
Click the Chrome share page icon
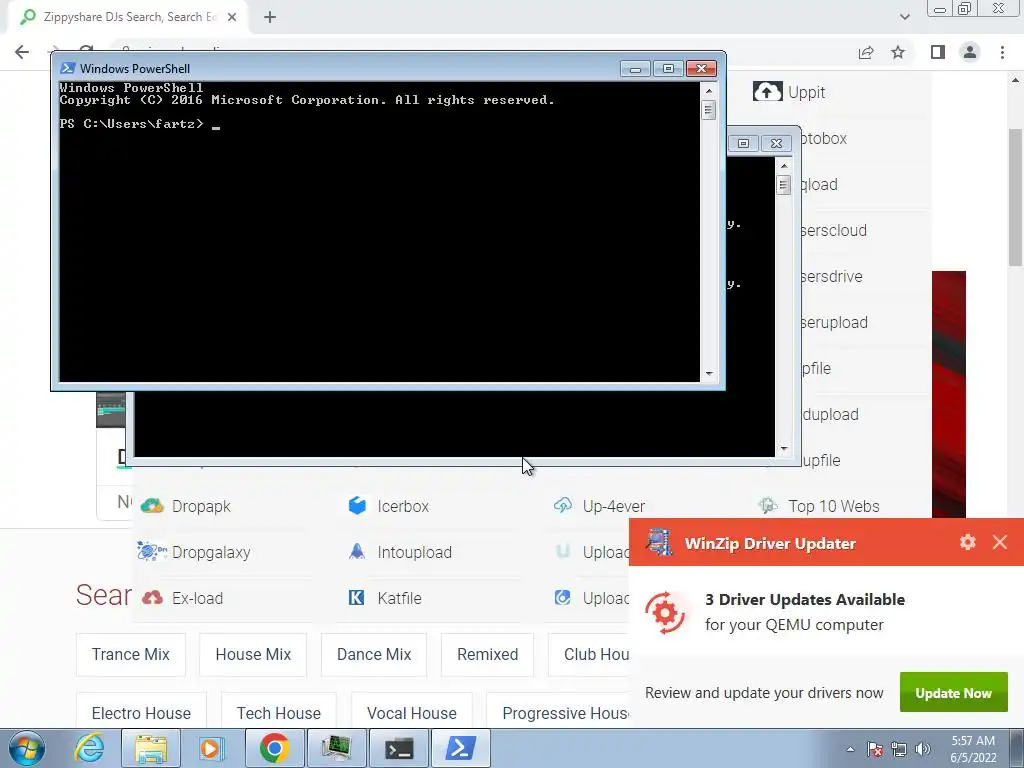[866, 52]
